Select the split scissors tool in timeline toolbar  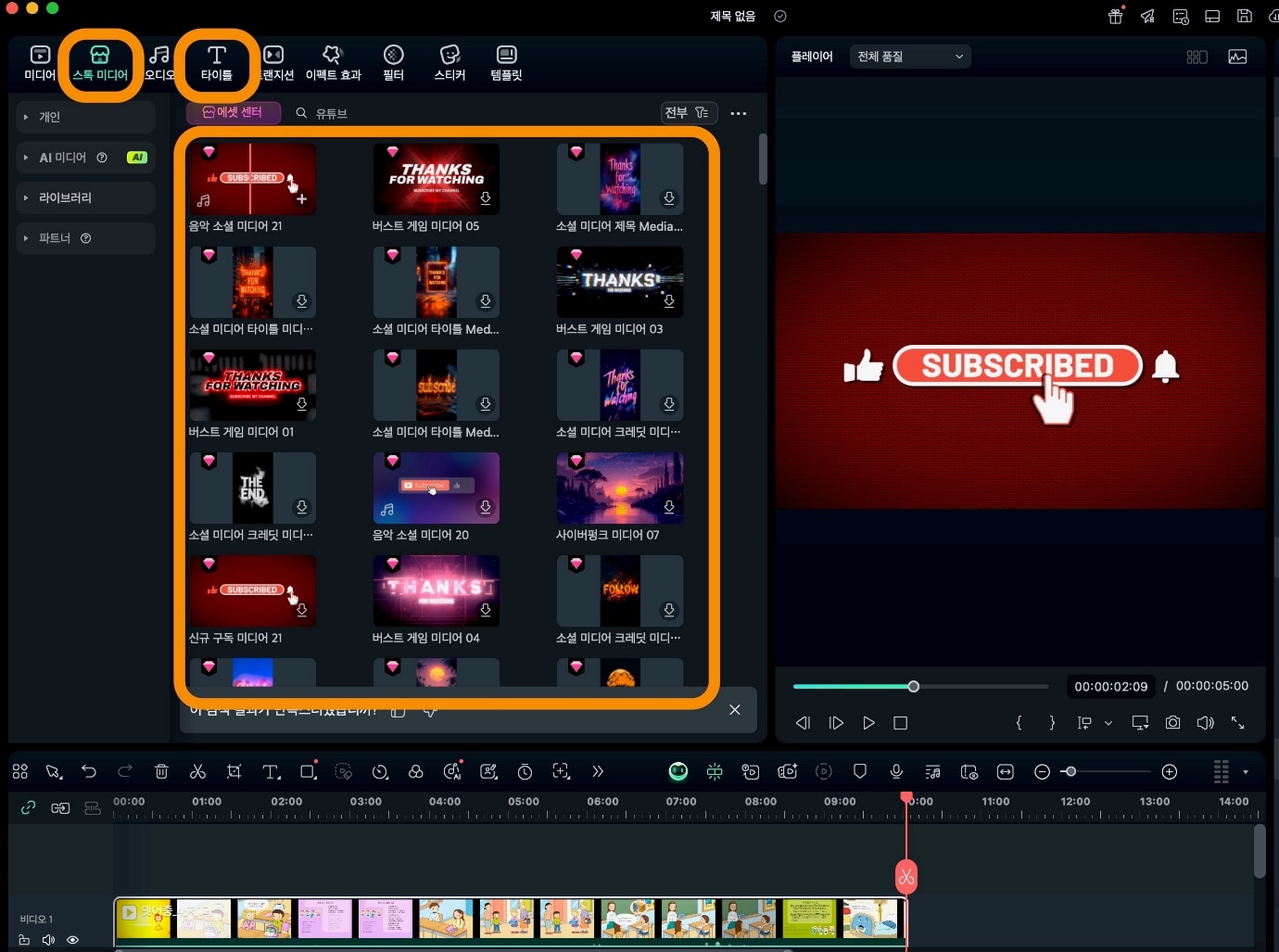point(197,771)
